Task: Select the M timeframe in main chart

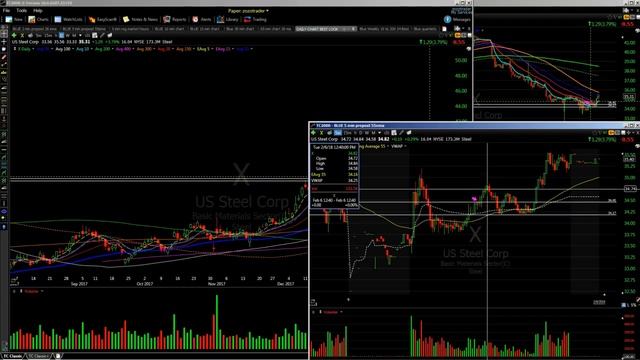Action: click(74, 36)
